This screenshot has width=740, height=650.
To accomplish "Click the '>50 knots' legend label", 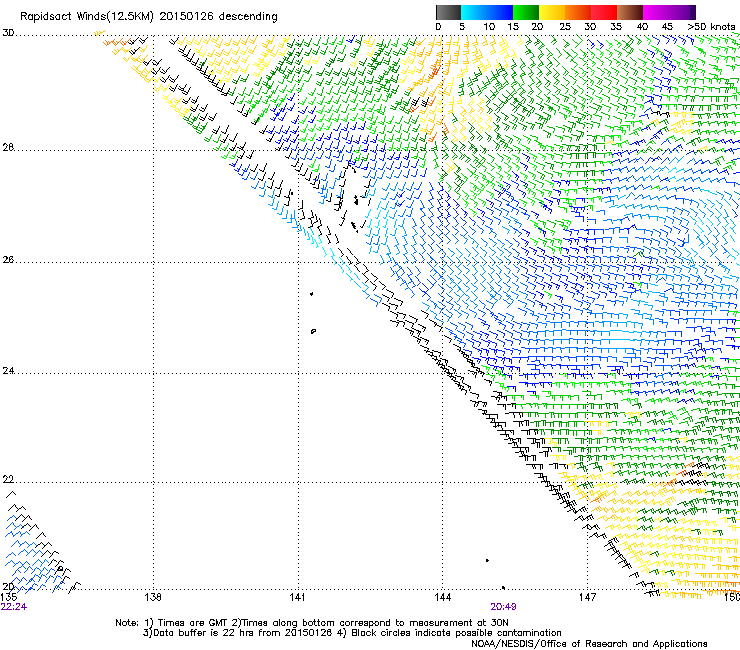I will [x=711, y=27].
